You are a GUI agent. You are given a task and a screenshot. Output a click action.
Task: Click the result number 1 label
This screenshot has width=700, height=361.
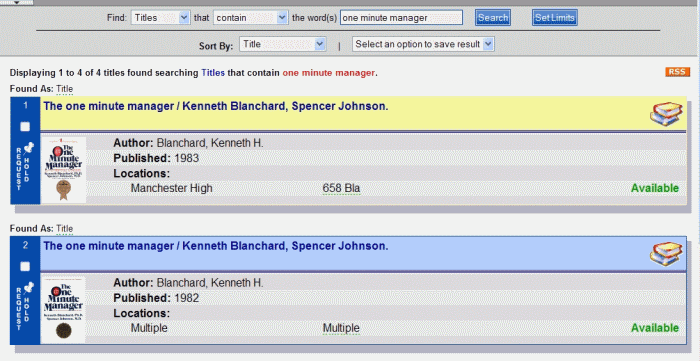[x=25, y=105]
